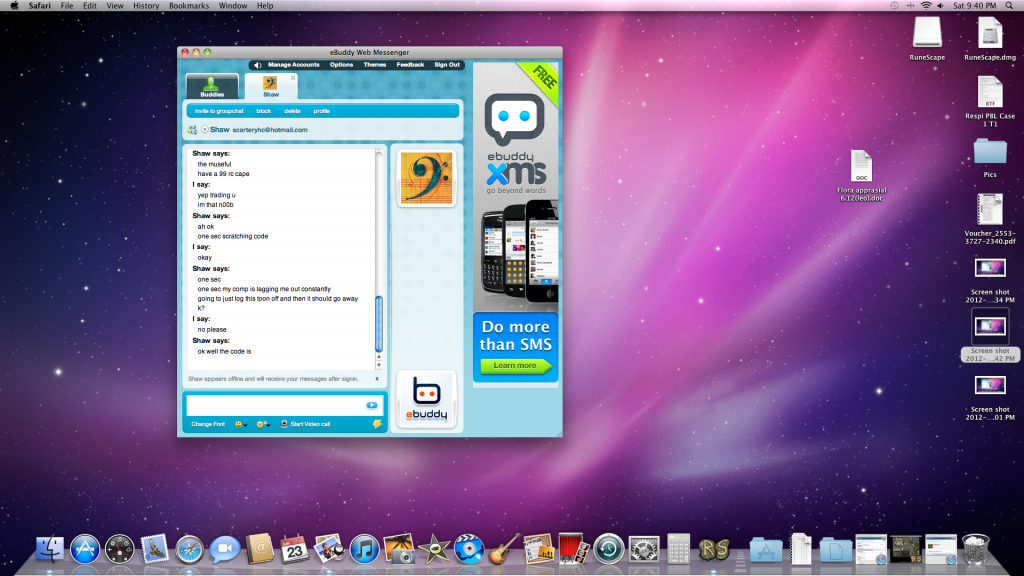Click the eBuddy logo box below the avatar
This screenshot has height=576, width=1024.
pyautogui.click(x=426, y=400)
